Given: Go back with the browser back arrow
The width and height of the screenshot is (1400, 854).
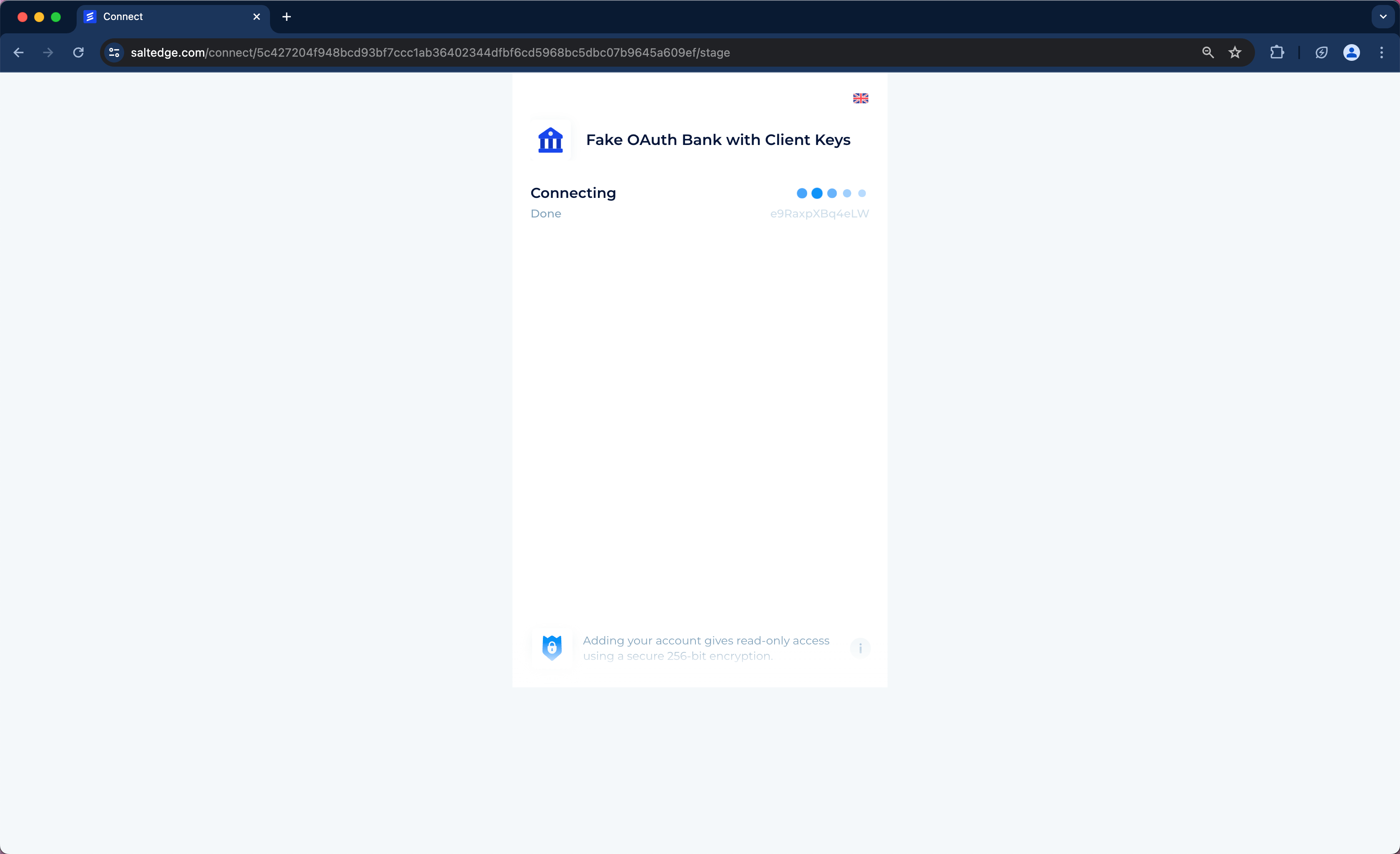Looking at the screenshot, I should (19, 52).
